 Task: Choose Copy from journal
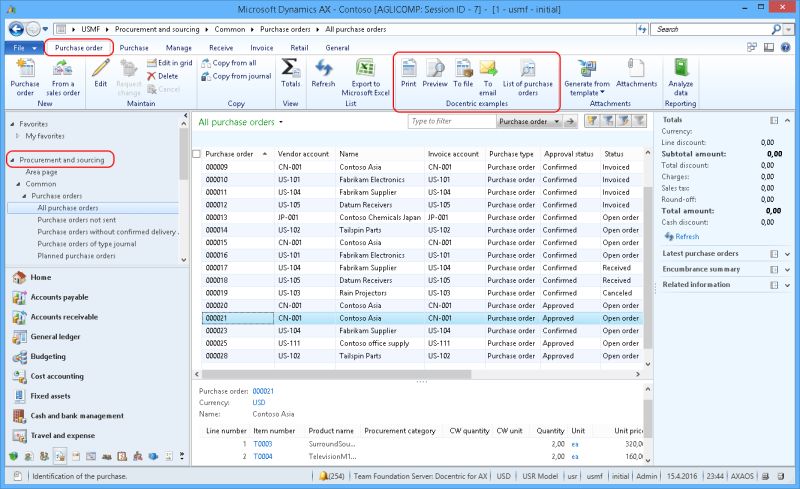(236, 76)
